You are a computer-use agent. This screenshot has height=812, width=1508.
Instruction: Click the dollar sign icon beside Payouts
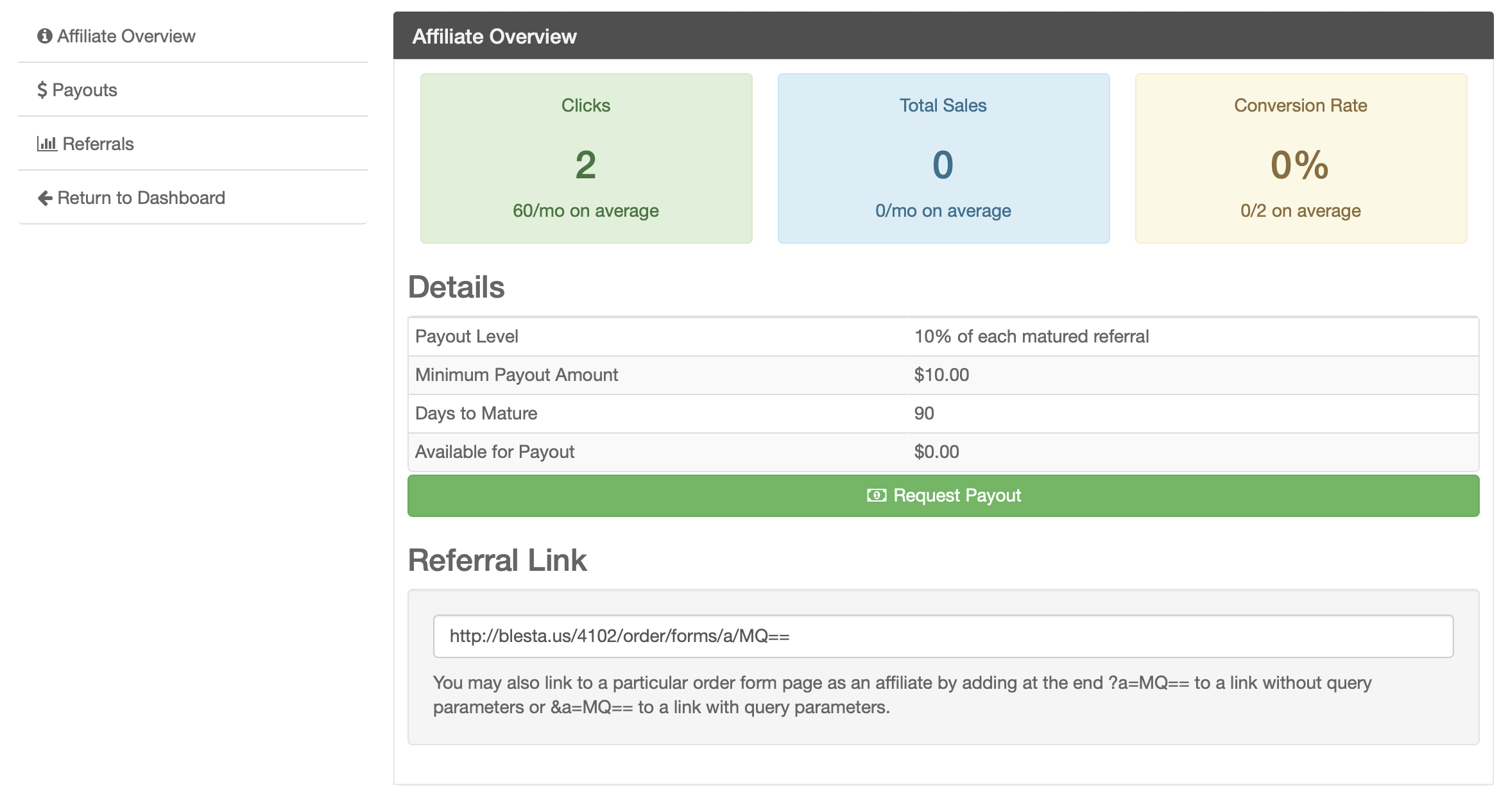[42, 90]
